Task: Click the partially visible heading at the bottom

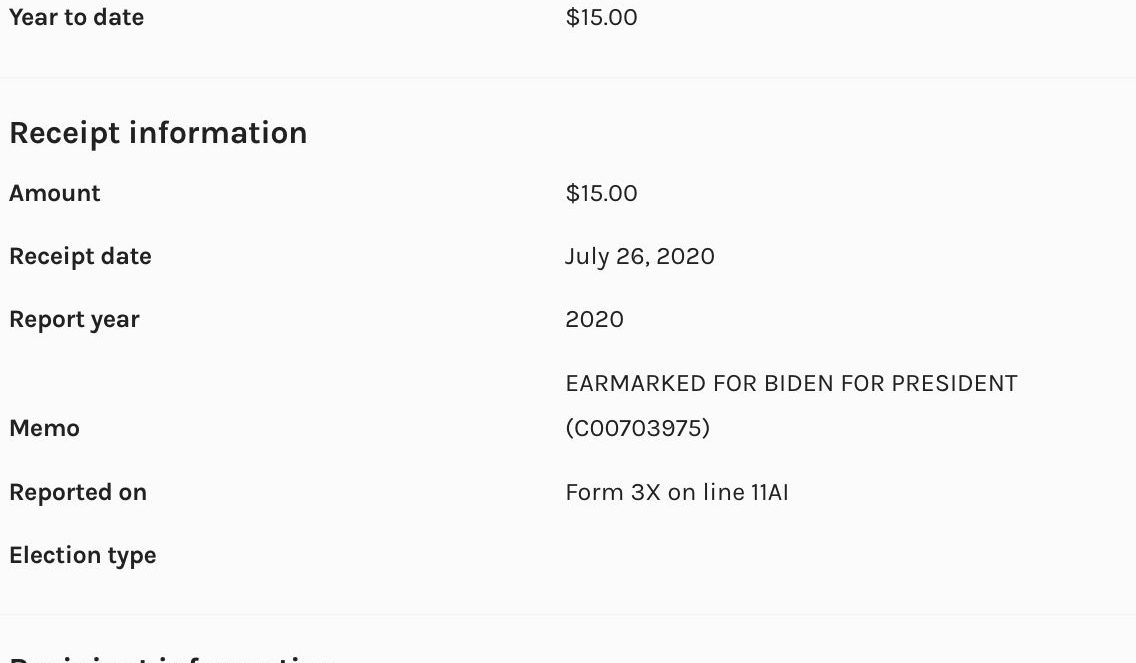Action: 170,659
